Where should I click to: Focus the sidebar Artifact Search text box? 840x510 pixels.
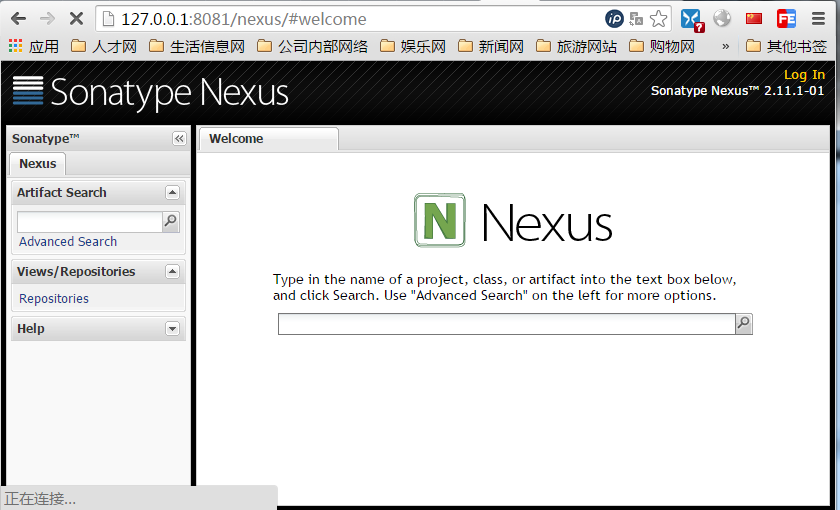90,222
